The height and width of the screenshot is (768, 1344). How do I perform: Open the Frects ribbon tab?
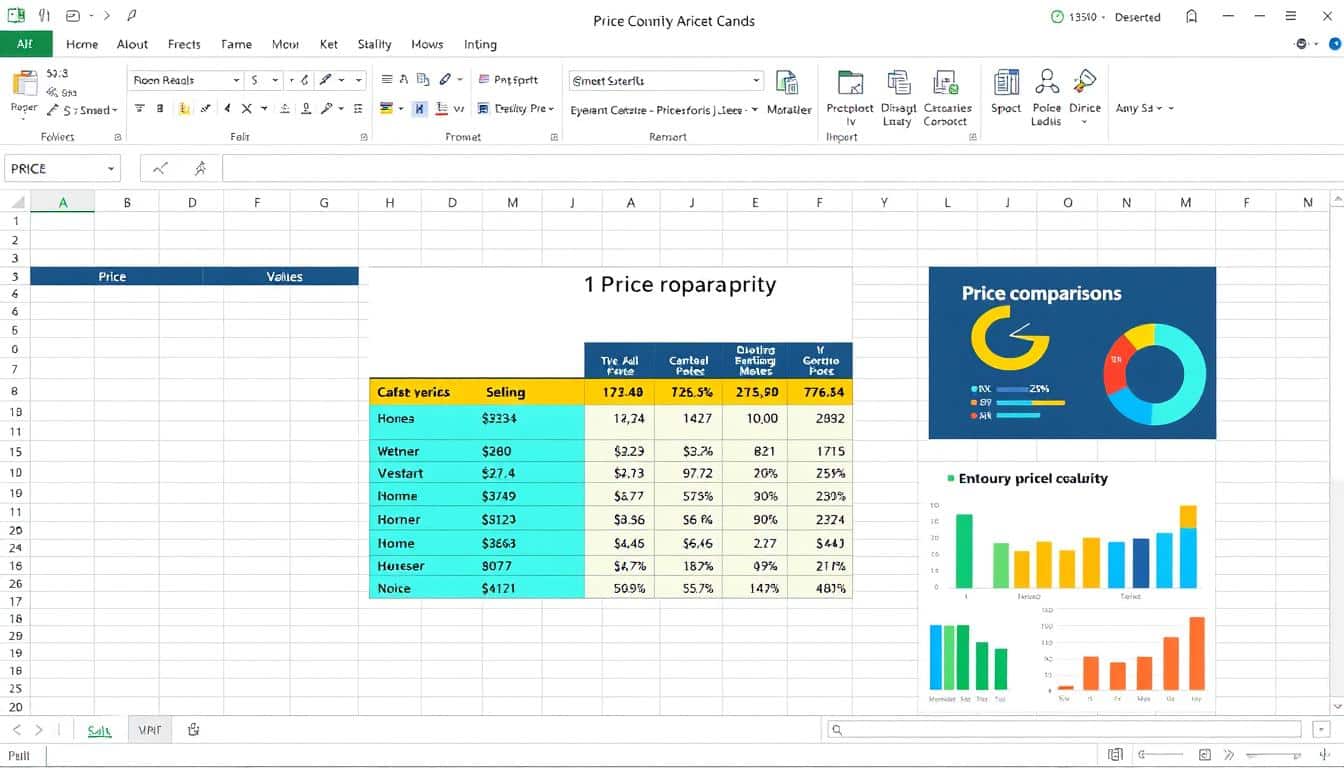coord(184,44)
